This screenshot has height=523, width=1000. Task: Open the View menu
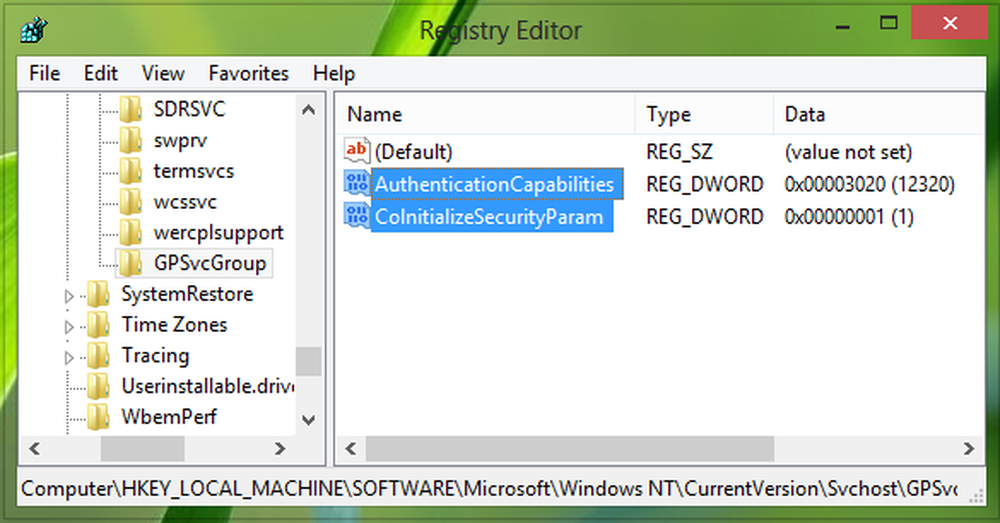163,73
